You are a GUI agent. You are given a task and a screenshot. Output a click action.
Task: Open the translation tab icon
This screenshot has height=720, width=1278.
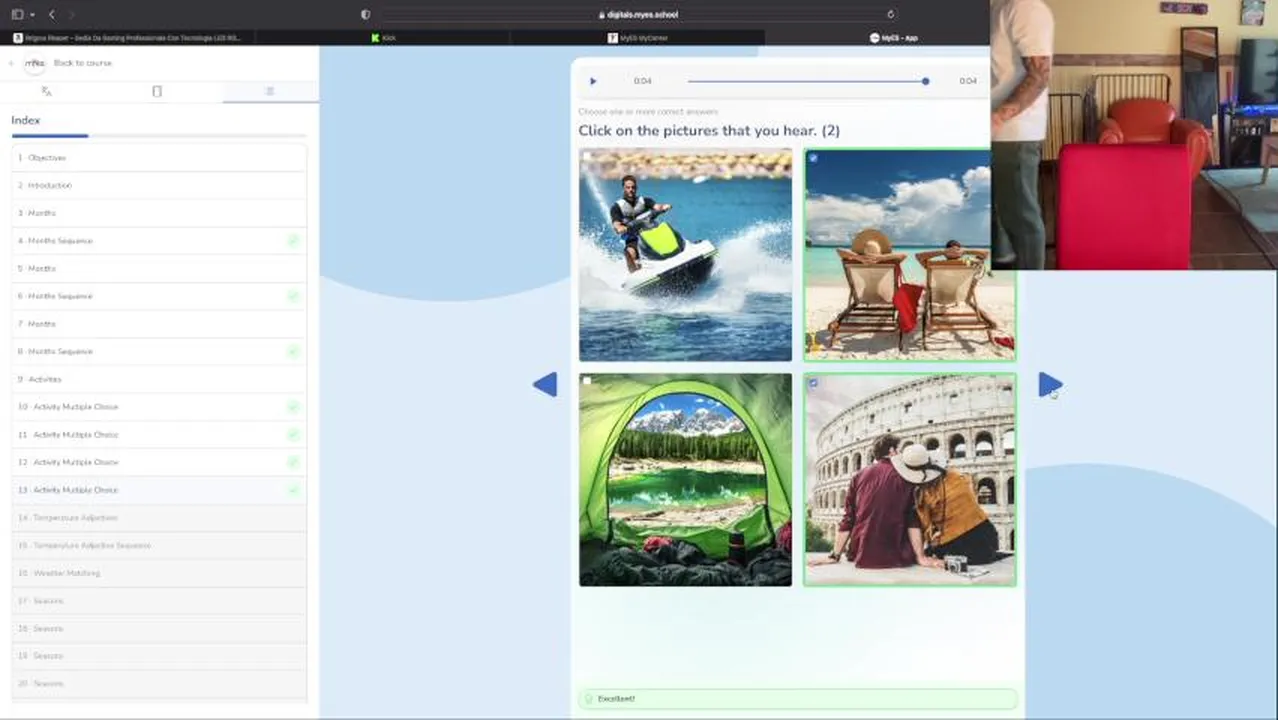tap(46, 91)
